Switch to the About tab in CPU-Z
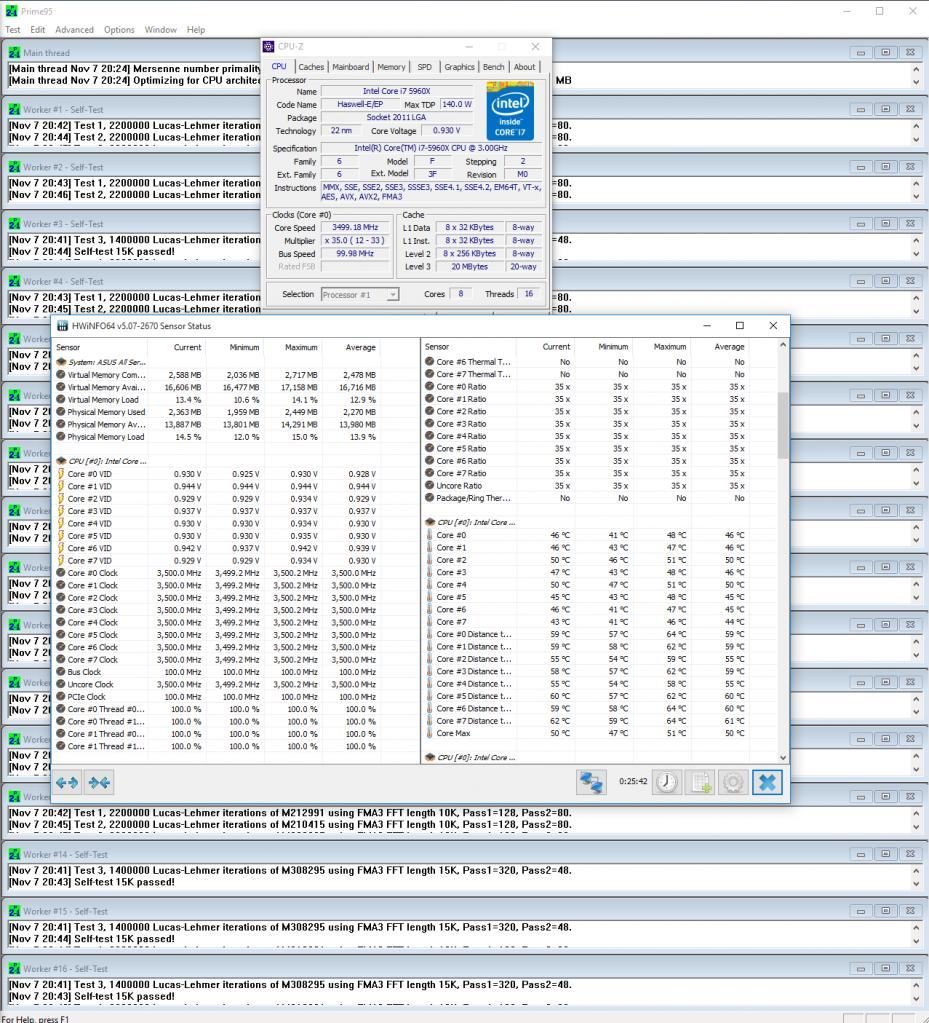 click(525, 67)
